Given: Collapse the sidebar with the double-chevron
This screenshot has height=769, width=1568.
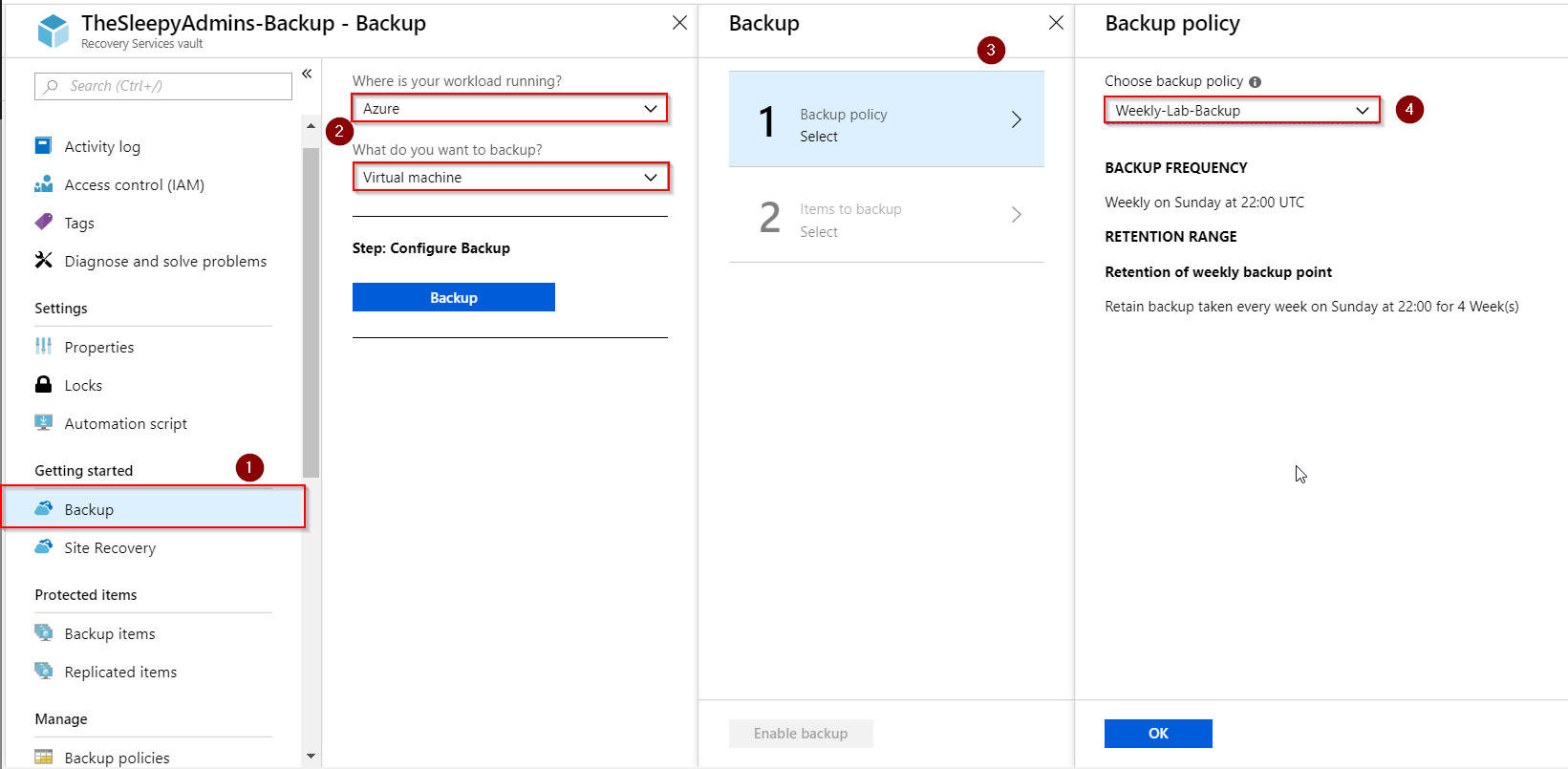Looking at the screenshot, I should point(307,74).
